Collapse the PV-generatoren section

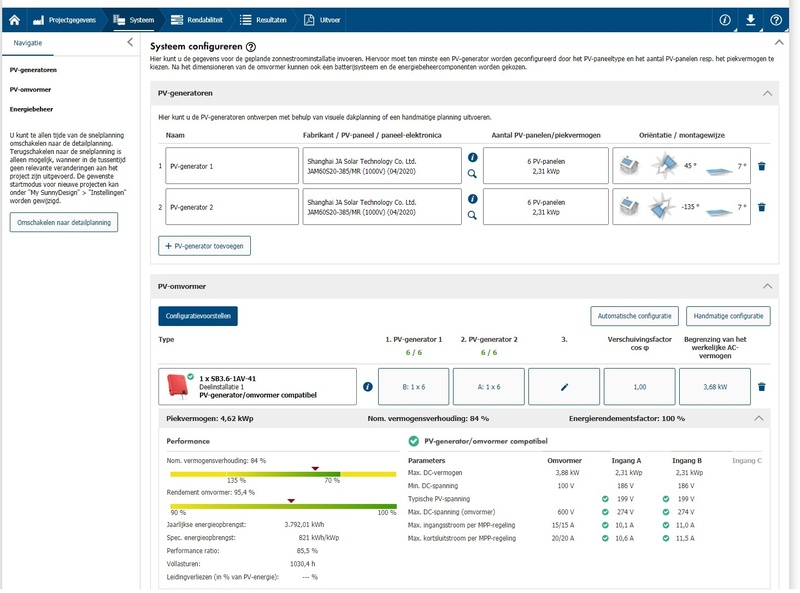click(767, 93)
